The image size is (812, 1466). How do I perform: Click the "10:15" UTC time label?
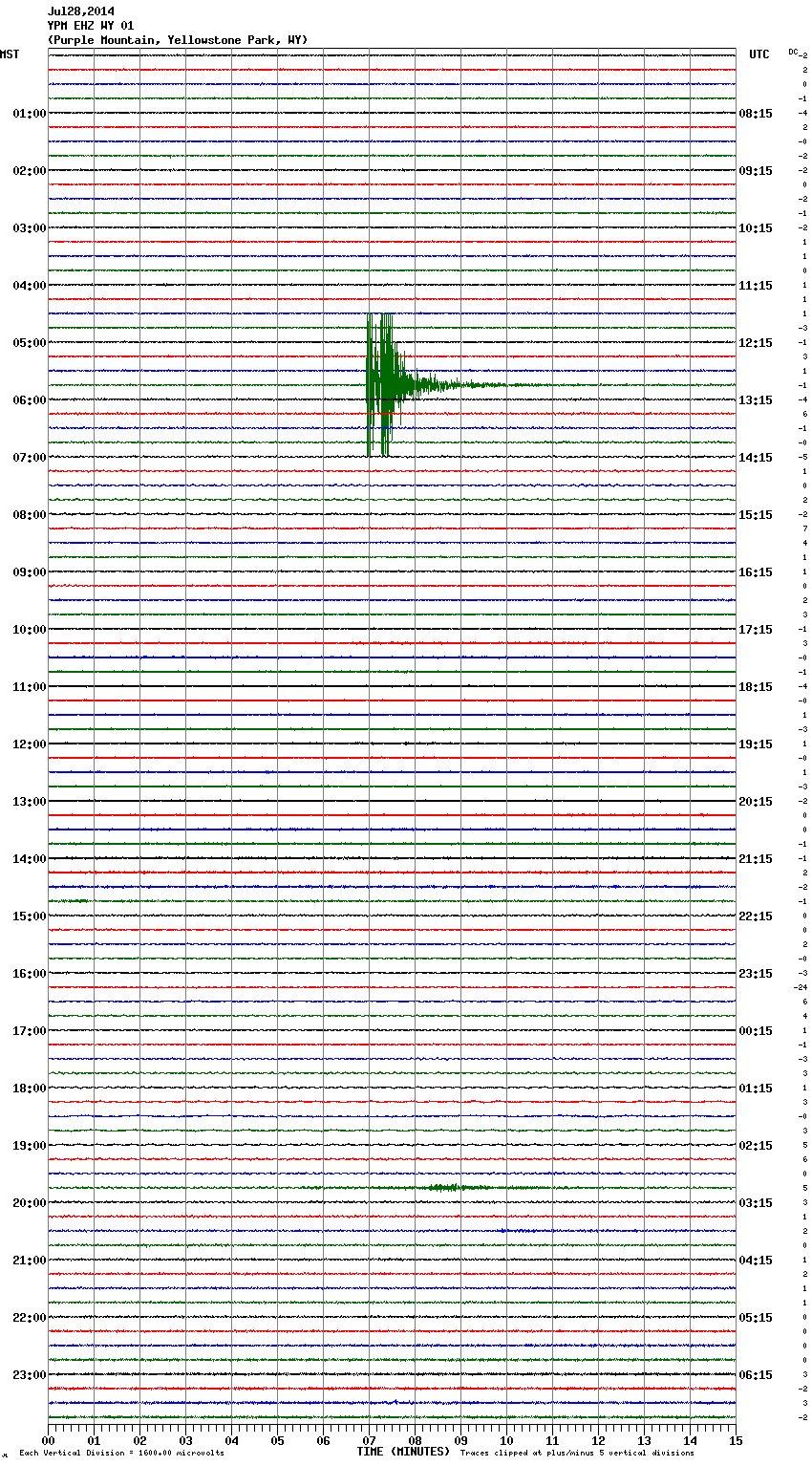pyautogui.click(x=756, y=228)
